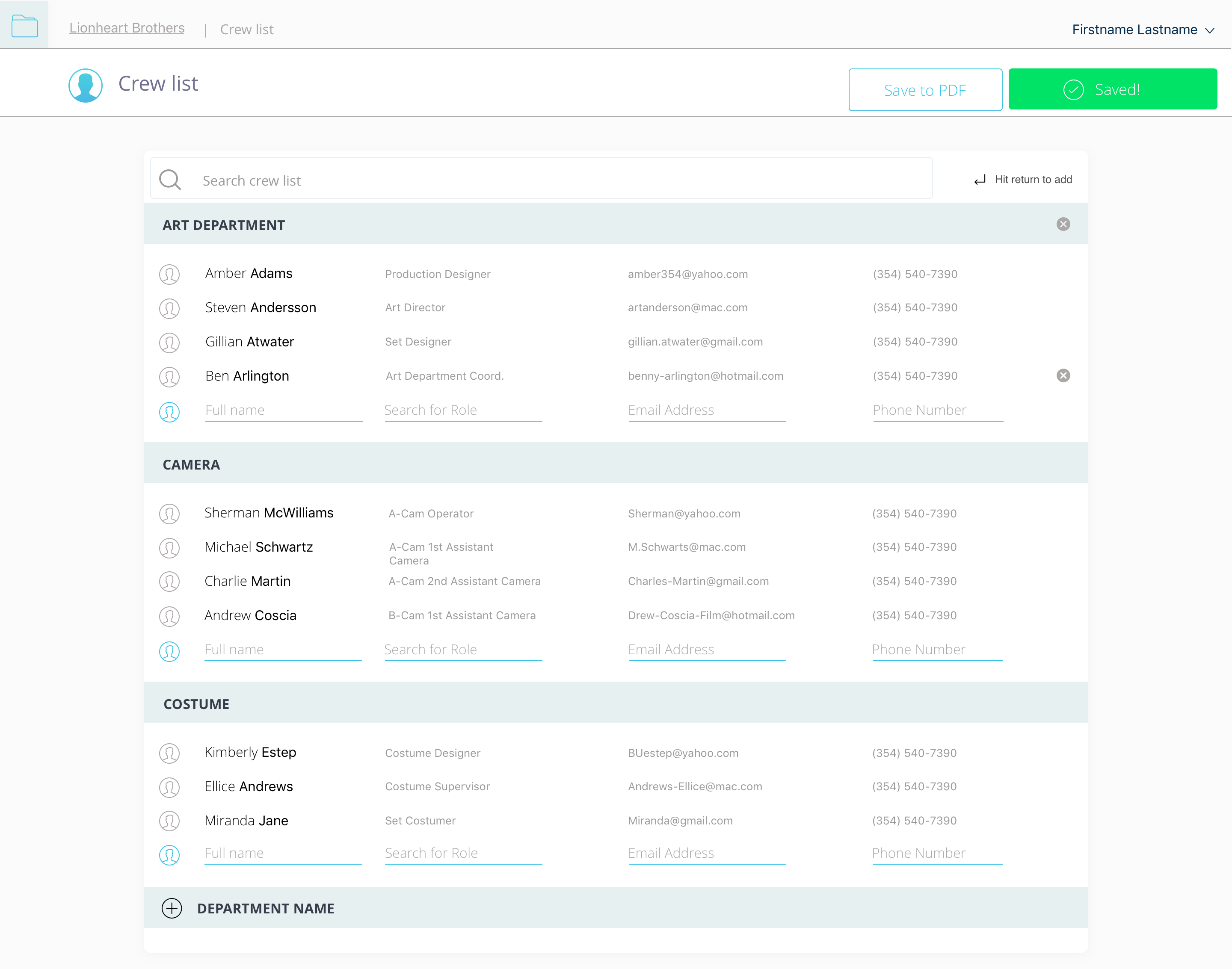Click the folder icon in top bar
This screenshot has height=969, width=1232.
(24, 26)
